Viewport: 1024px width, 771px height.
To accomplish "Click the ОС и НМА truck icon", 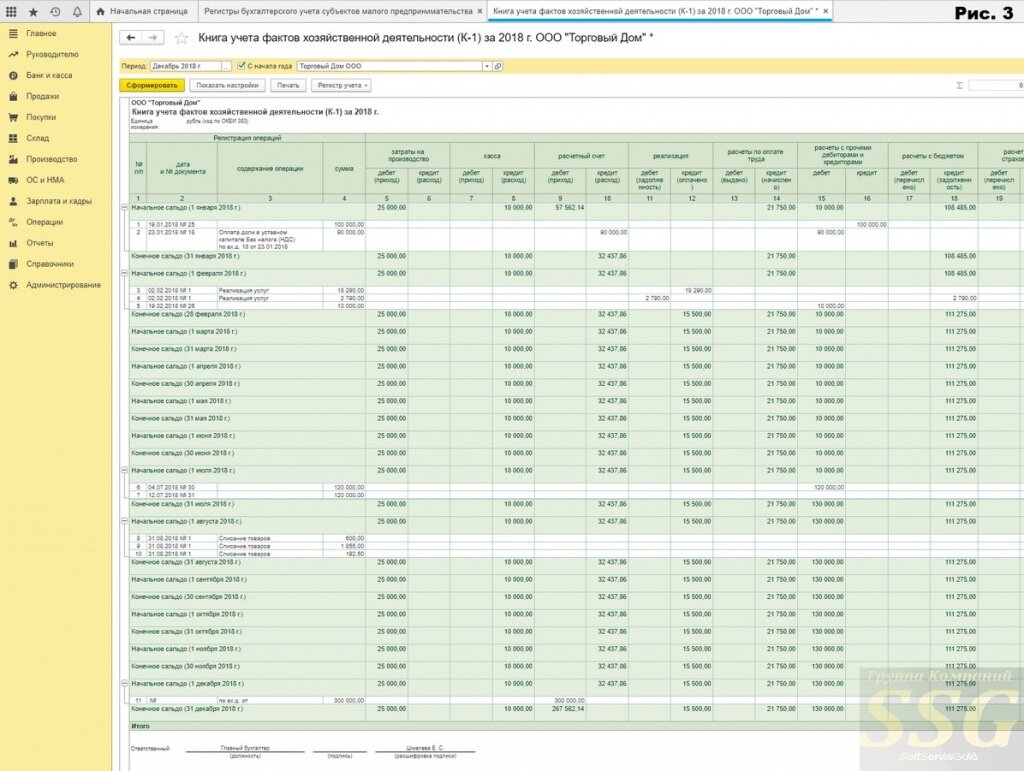I will (x=13, y=180).
